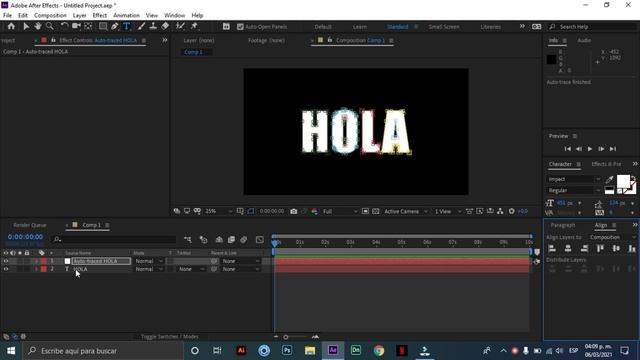
Task: Open the Layer menu
Action: (x=79, y=16)
